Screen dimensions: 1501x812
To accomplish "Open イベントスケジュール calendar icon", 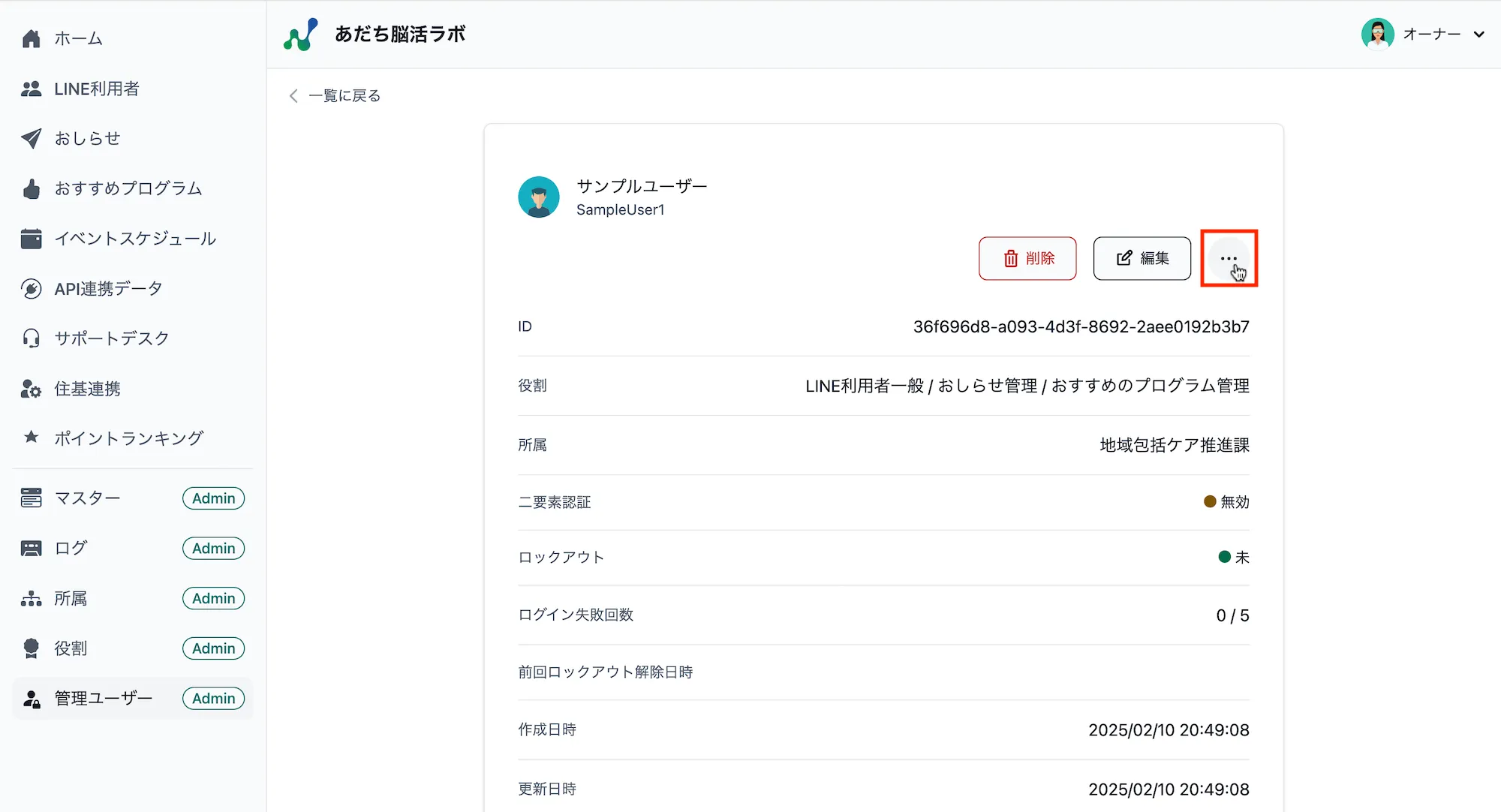I will tap(31, 238).
